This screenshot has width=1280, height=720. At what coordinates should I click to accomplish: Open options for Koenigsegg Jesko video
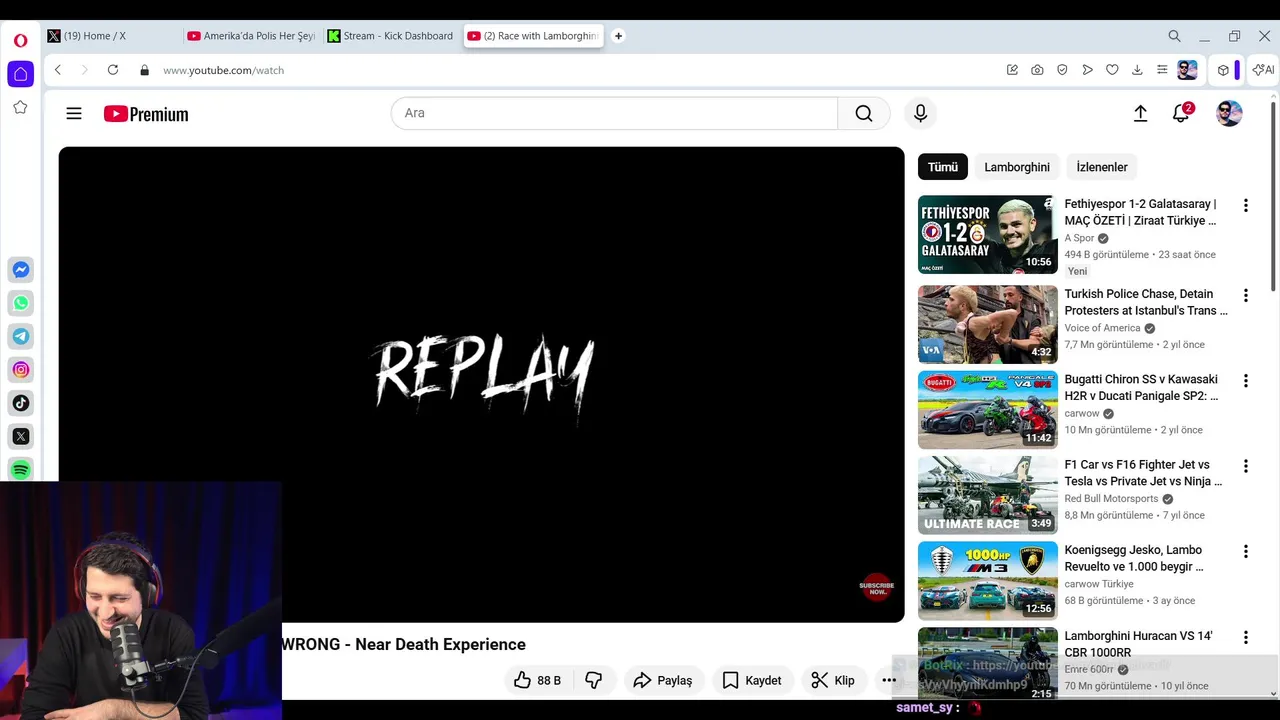1245,551
